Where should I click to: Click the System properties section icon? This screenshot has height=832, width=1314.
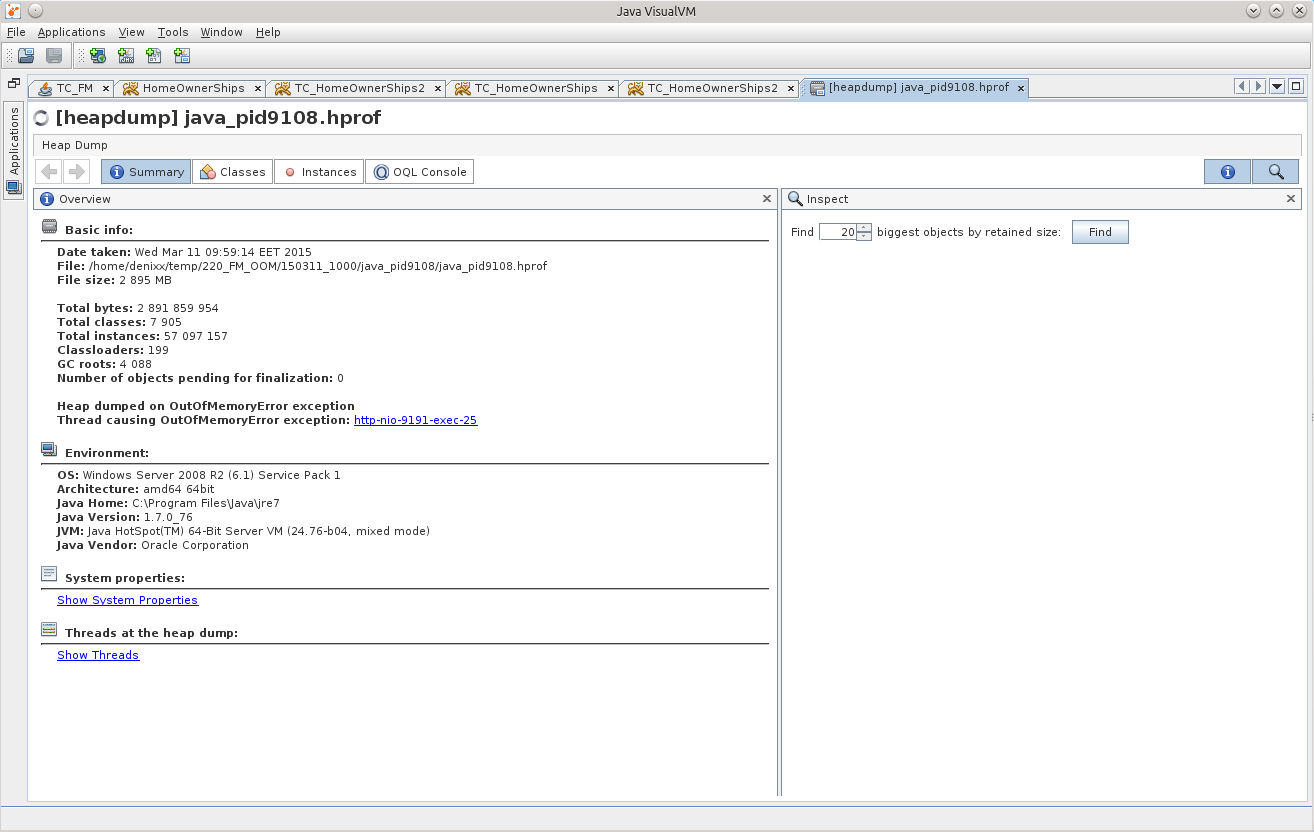pyautogui.click(x=49, y=575)
